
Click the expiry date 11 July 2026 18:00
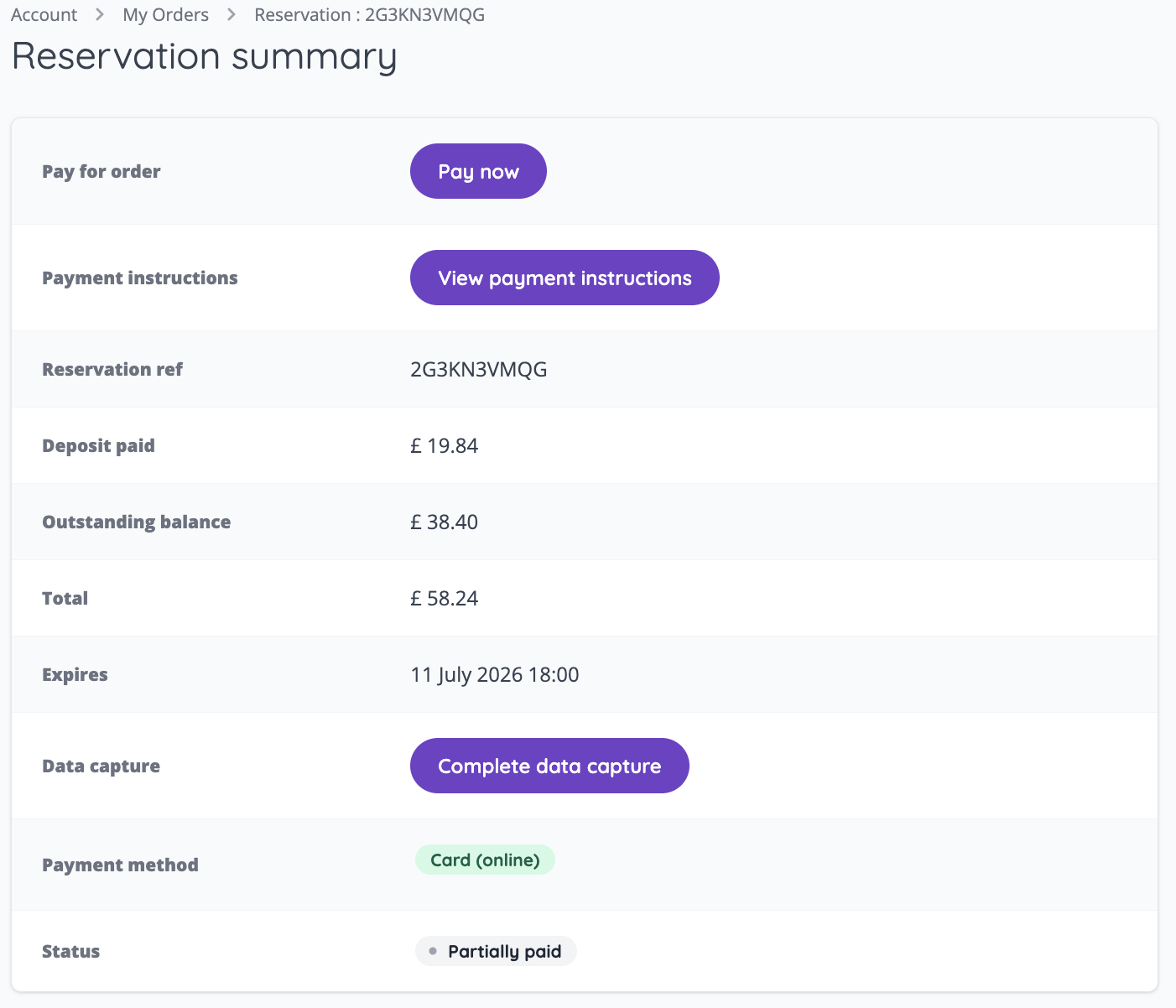[x=494, y=674]
